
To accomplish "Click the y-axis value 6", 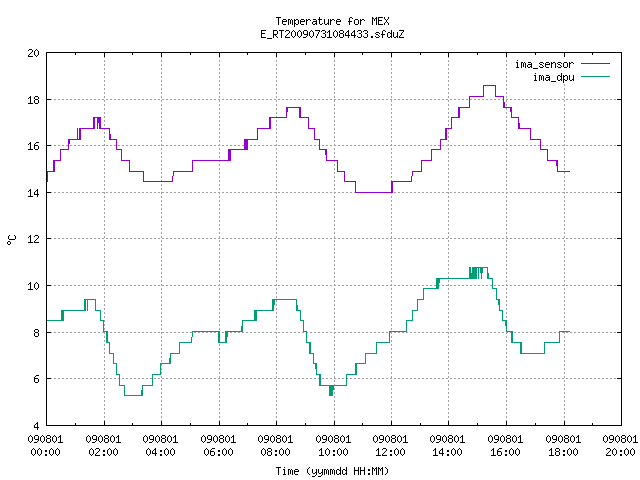I will [36, 379].
